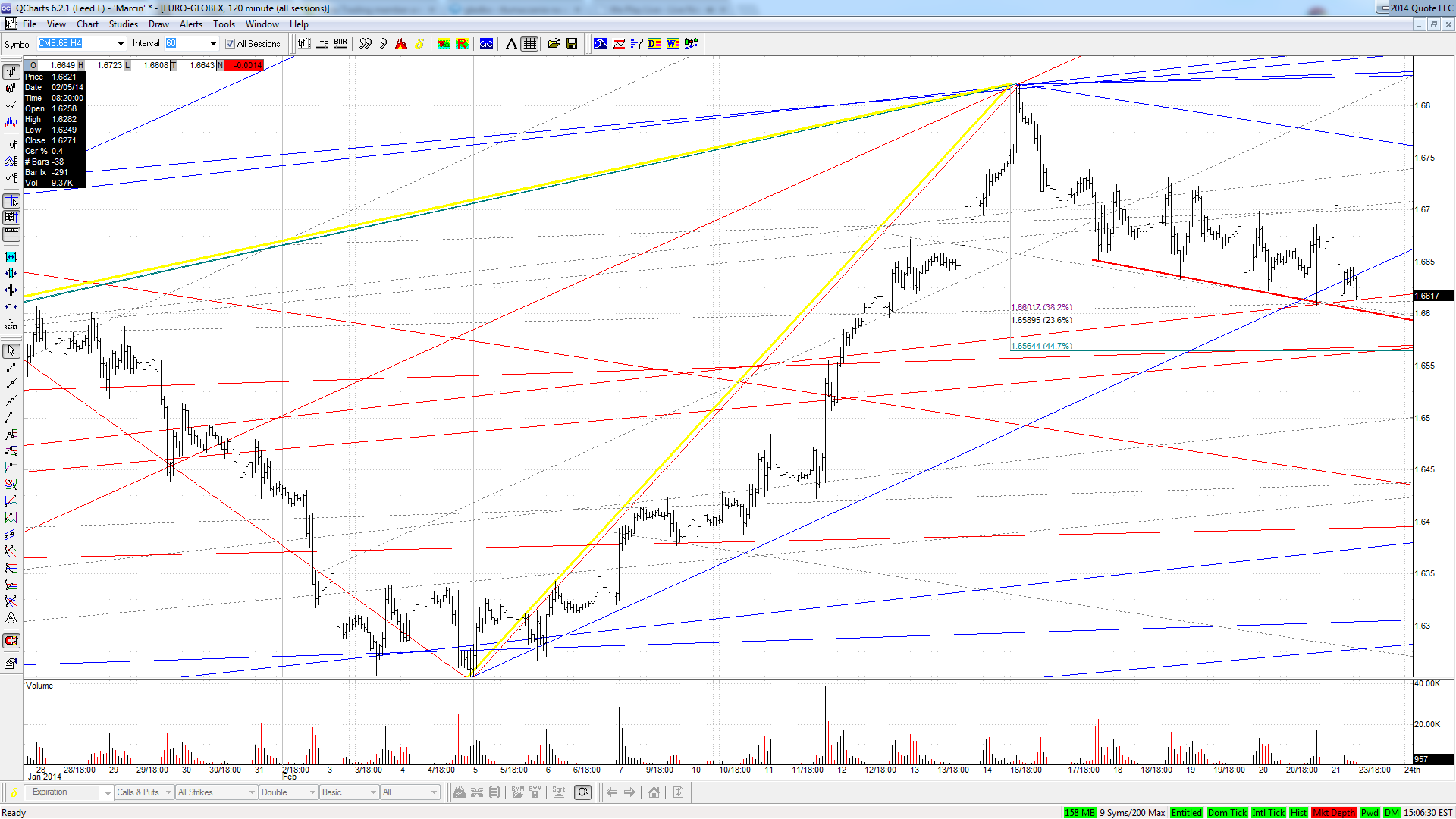Click the red net change value box
Viewport: 1456px width, 819px height.
tap(244, 65)
